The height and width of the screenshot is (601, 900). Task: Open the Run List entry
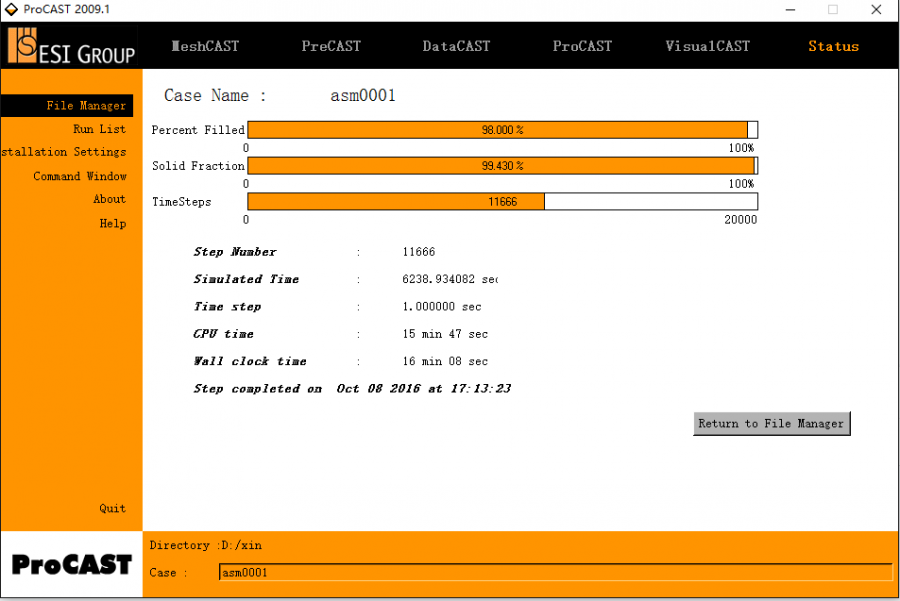[99, 129]
